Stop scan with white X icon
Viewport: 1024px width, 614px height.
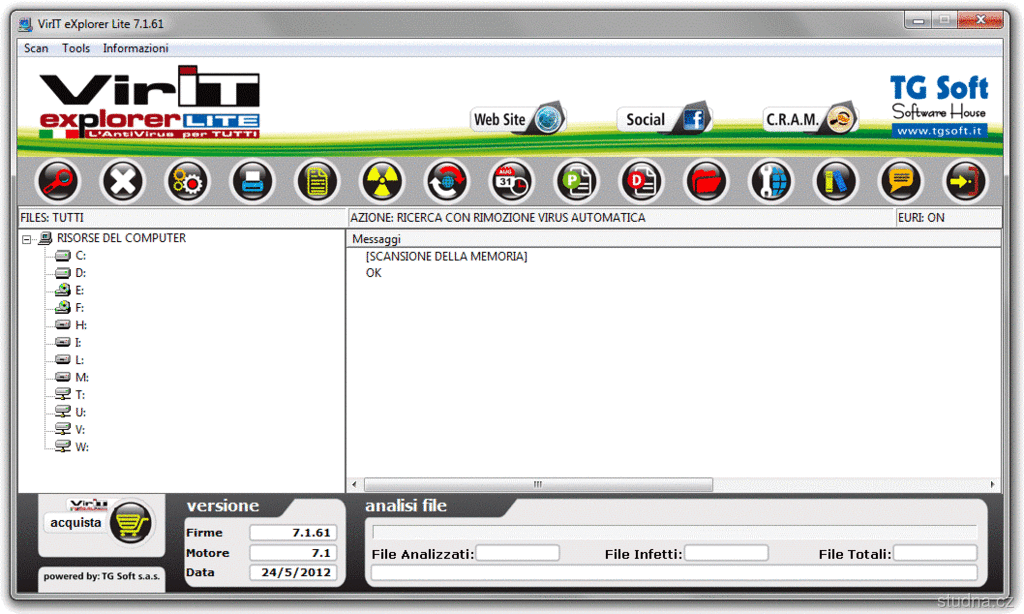123,182
